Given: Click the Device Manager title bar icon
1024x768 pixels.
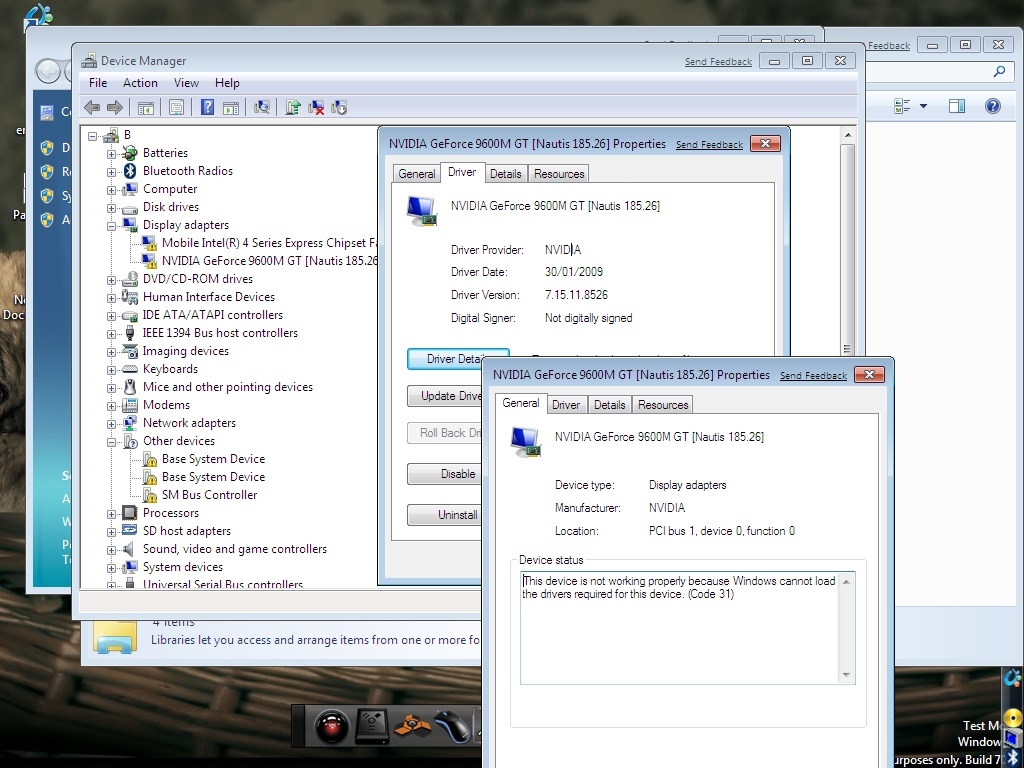Looking at the screenshot, I should (89, 61).
